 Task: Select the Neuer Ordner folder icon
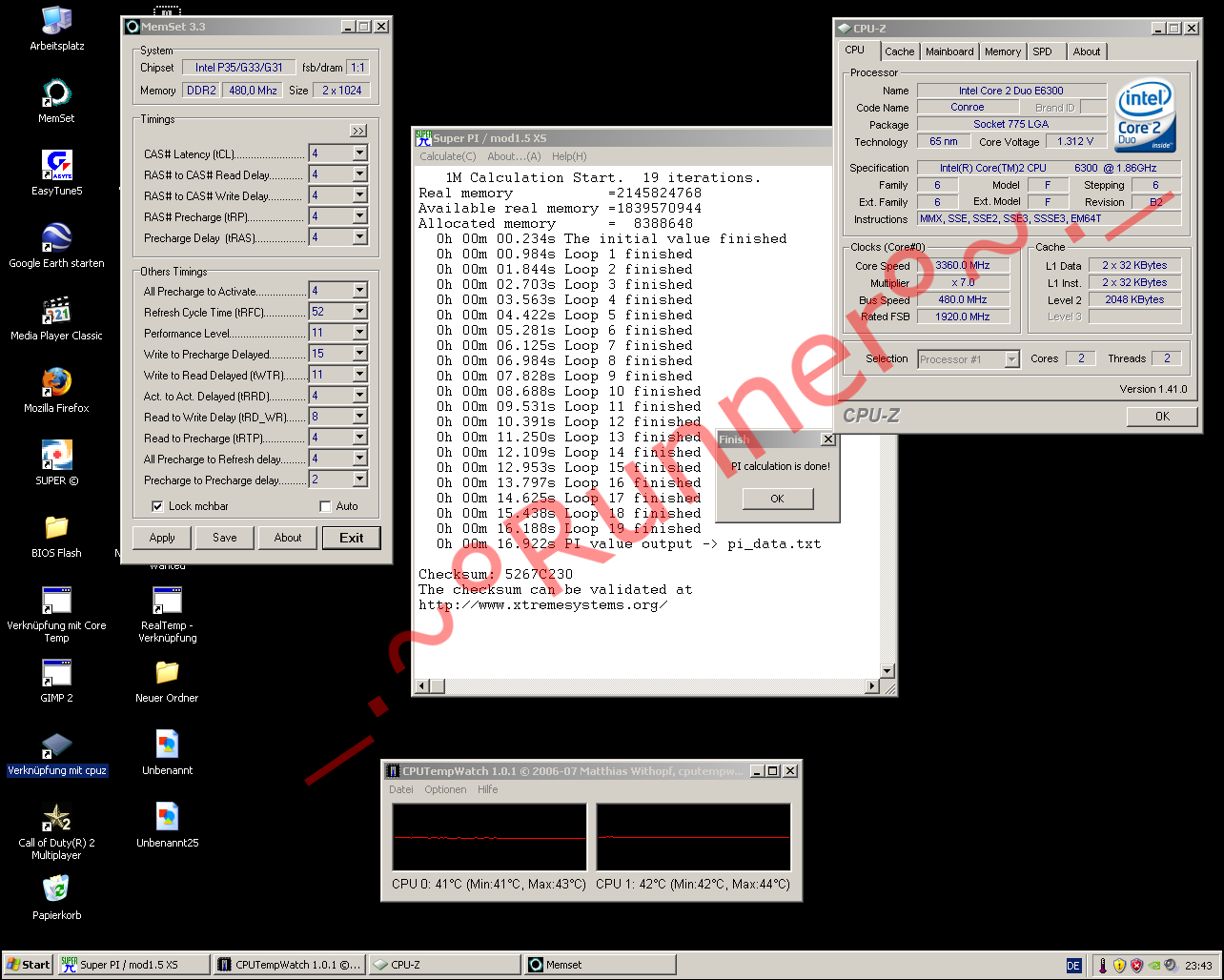pos(167,681)
